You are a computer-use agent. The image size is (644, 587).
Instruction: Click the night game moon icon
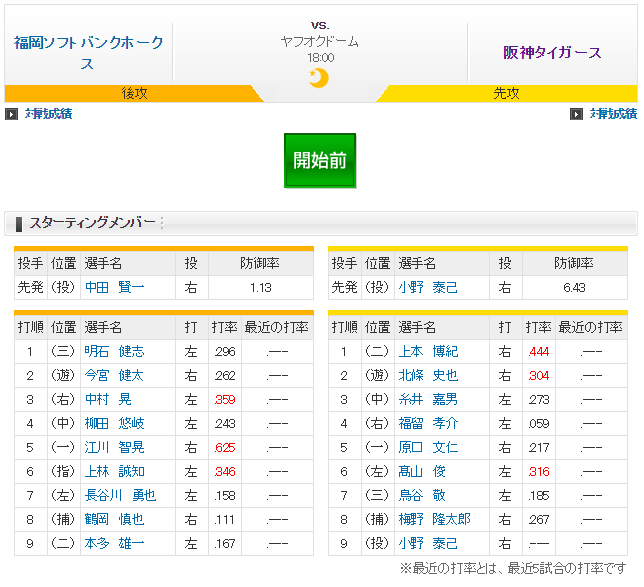(319, 78)
